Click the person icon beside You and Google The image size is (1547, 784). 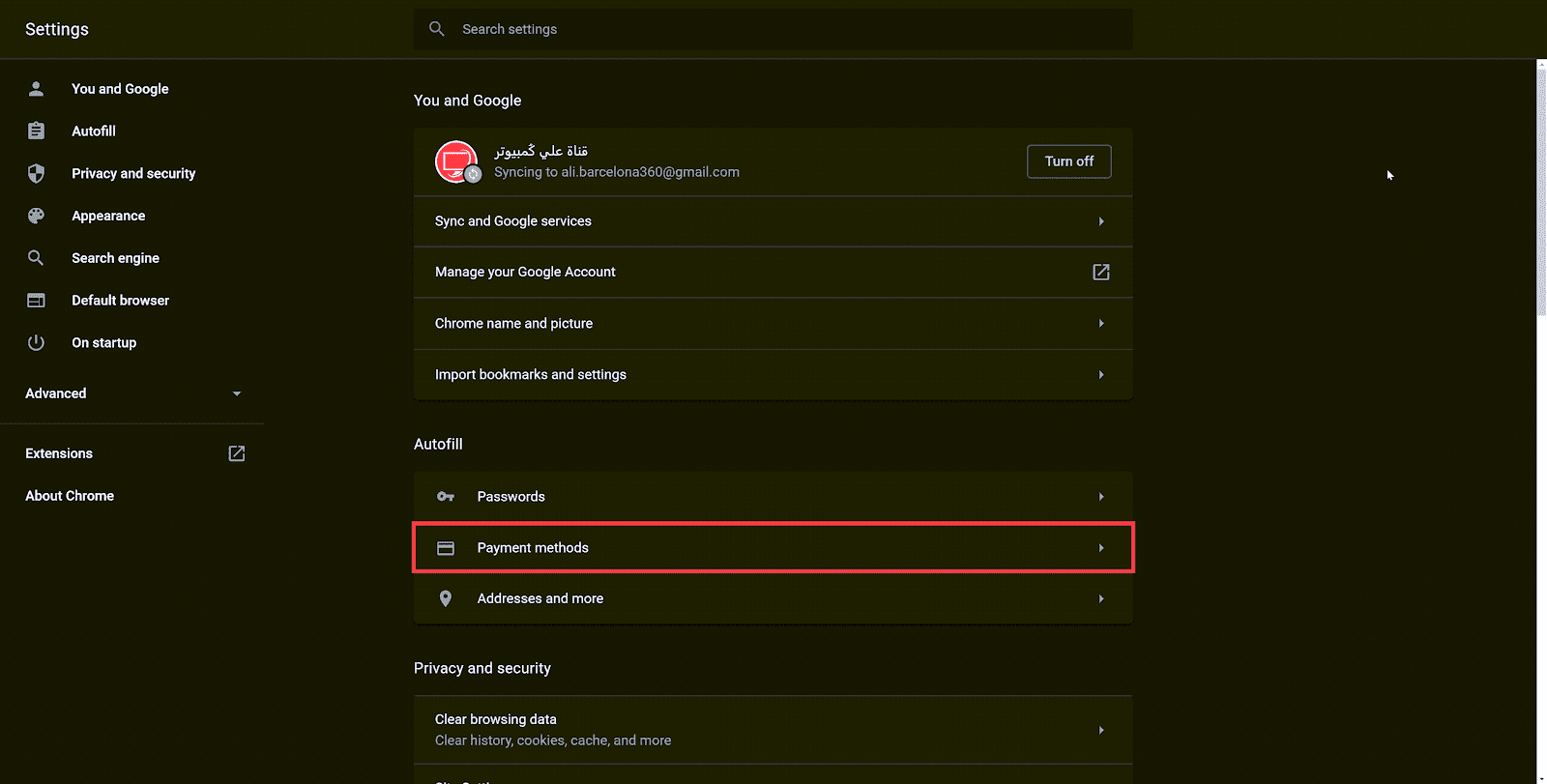pos(36,89)
